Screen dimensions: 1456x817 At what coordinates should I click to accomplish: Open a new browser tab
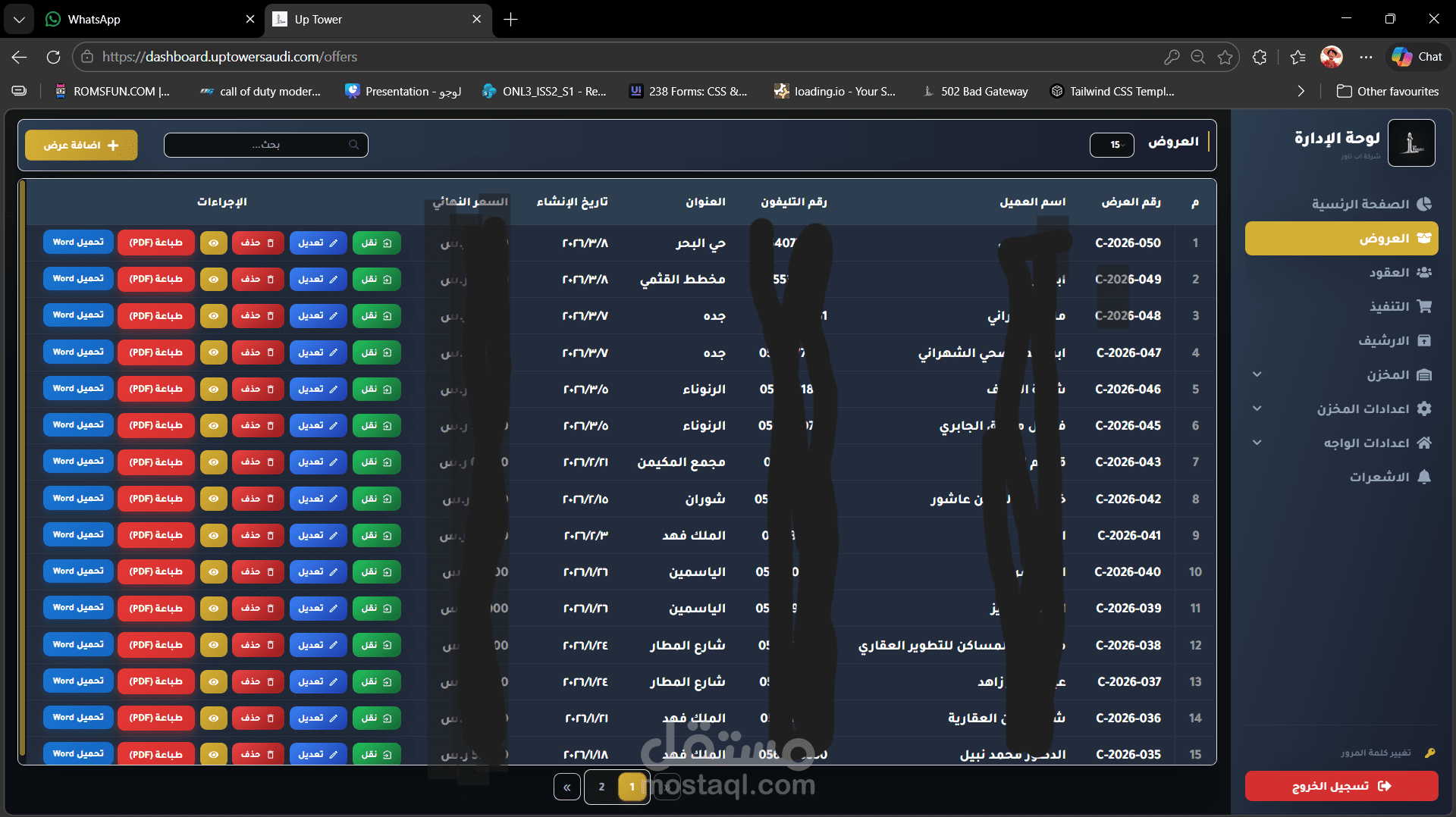click(511, 19)
